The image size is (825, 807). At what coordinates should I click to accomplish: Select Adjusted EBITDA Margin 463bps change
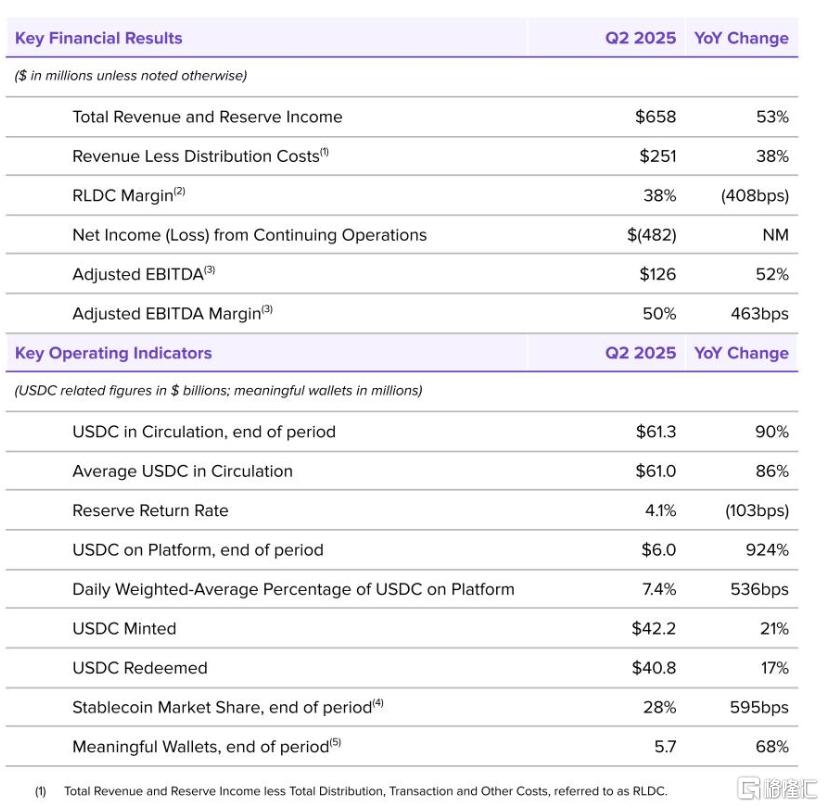pos(759,314)
